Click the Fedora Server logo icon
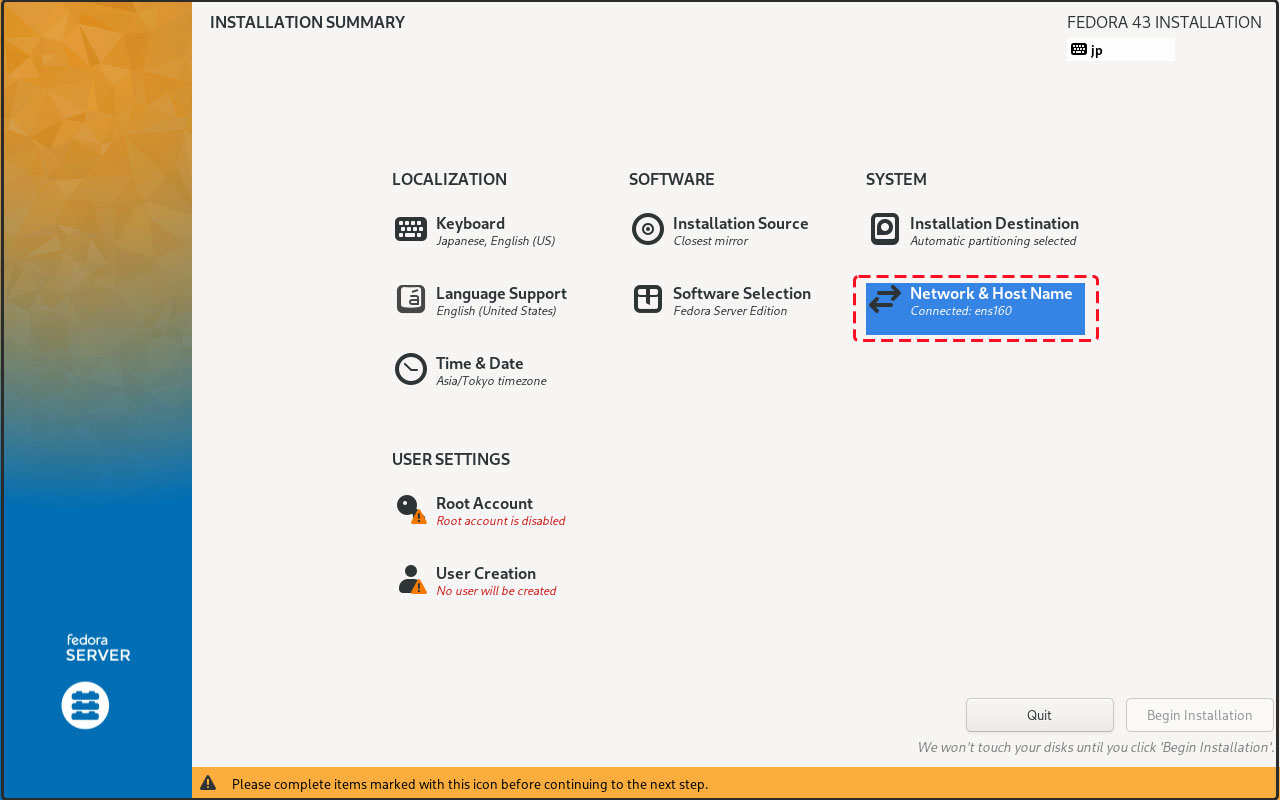The height and width of the screenshot is (800, 1280). (85, 706)
